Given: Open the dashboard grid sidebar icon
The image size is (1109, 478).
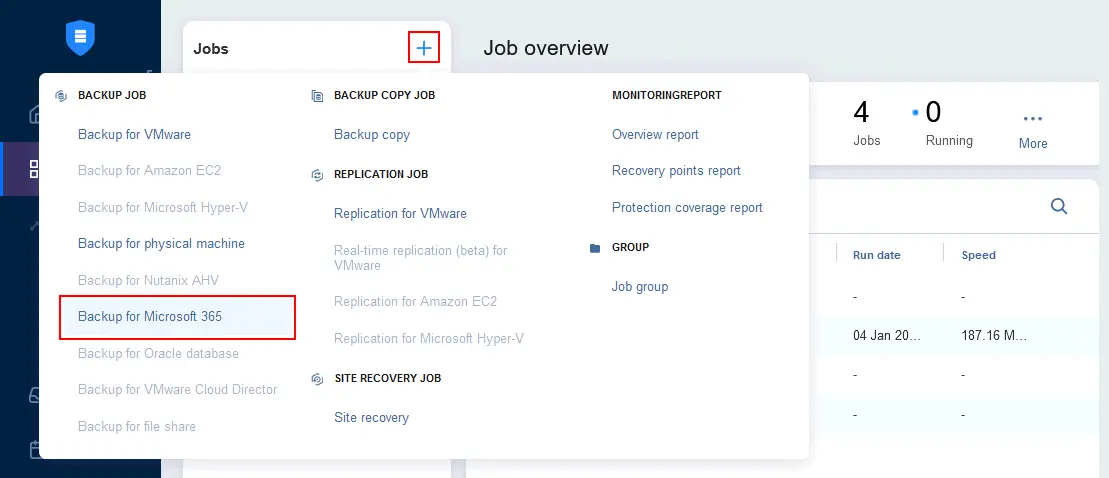Looking at the screenshot, I should (34, 168).
